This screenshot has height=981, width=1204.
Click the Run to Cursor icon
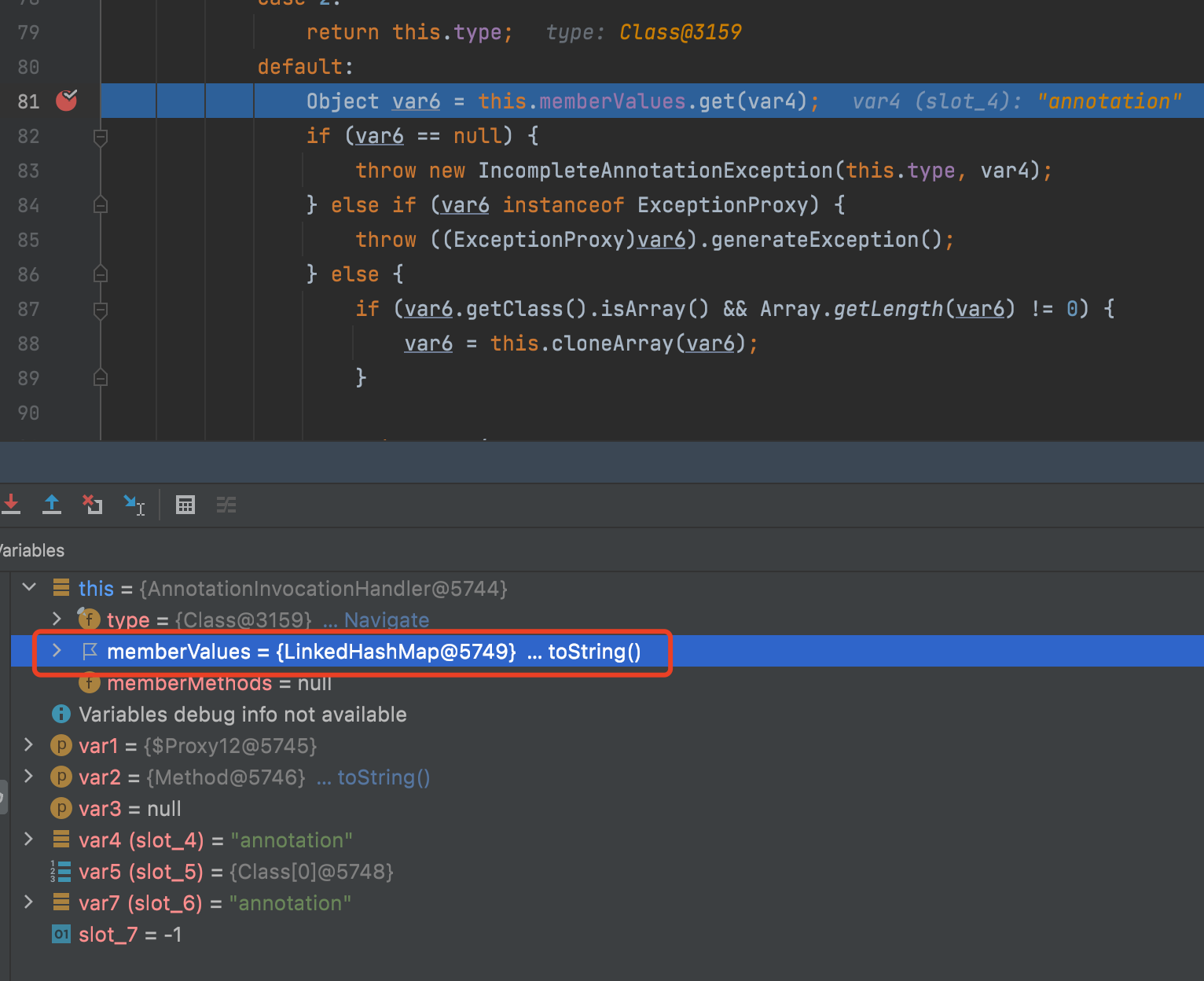pyautogui.click(x=134, y=505)
